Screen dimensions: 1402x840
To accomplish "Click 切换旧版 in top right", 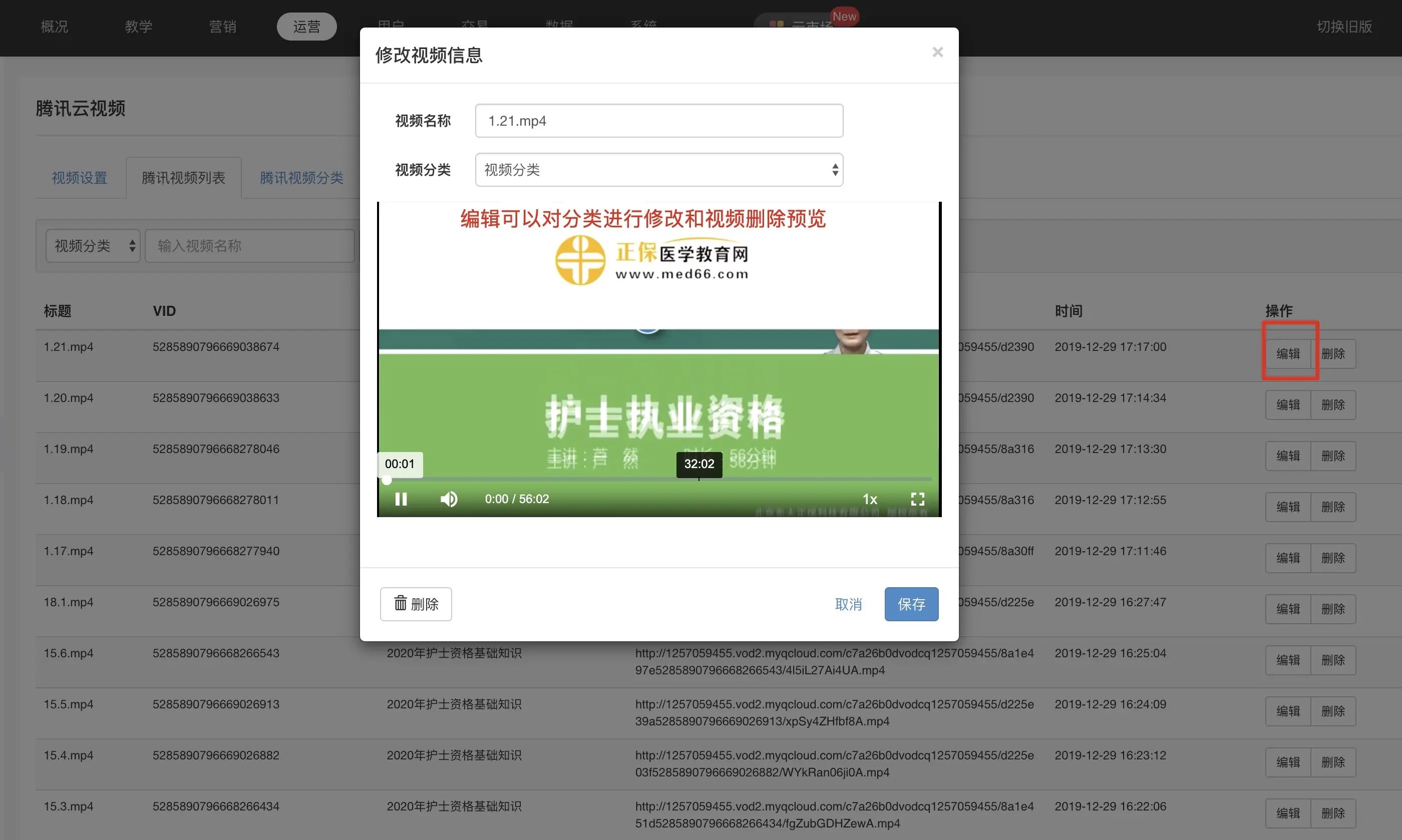I will pos(1344,27).
